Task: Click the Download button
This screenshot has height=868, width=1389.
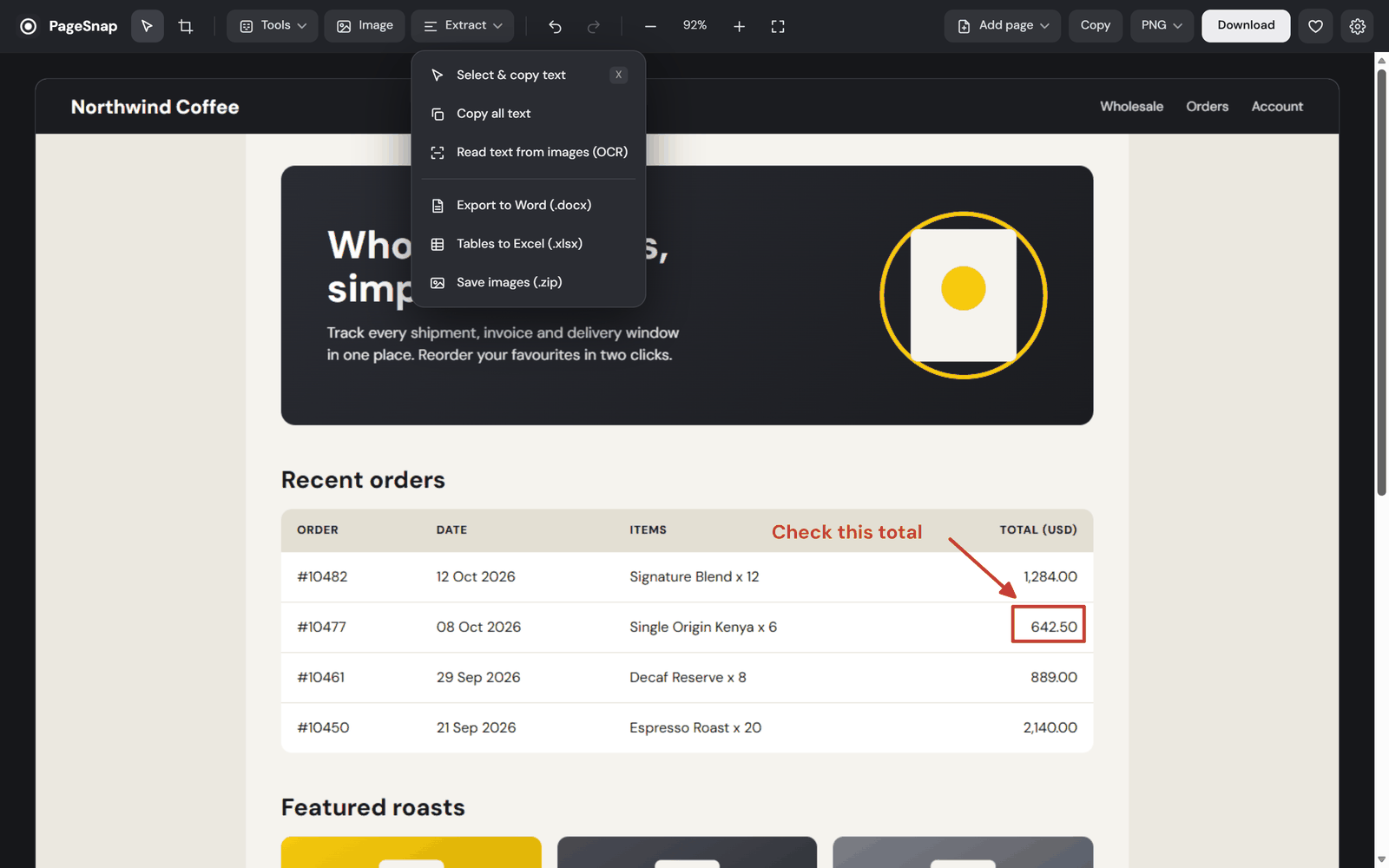Action: (x=1246, y=26)
